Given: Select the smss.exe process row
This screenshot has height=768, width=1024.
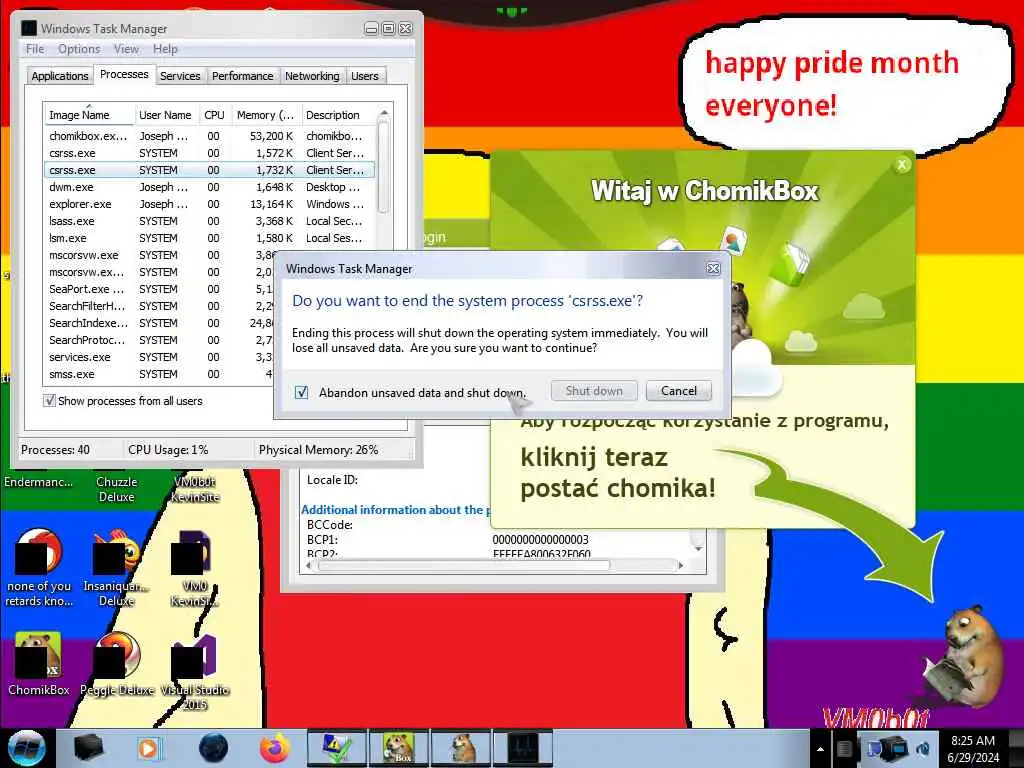Looking at the screenshot, I should coord(159,374).
